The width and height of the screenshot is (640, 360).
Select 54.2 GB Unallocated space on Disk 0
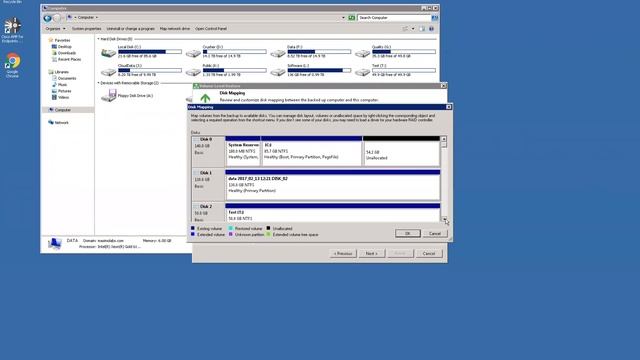point(401,151)
